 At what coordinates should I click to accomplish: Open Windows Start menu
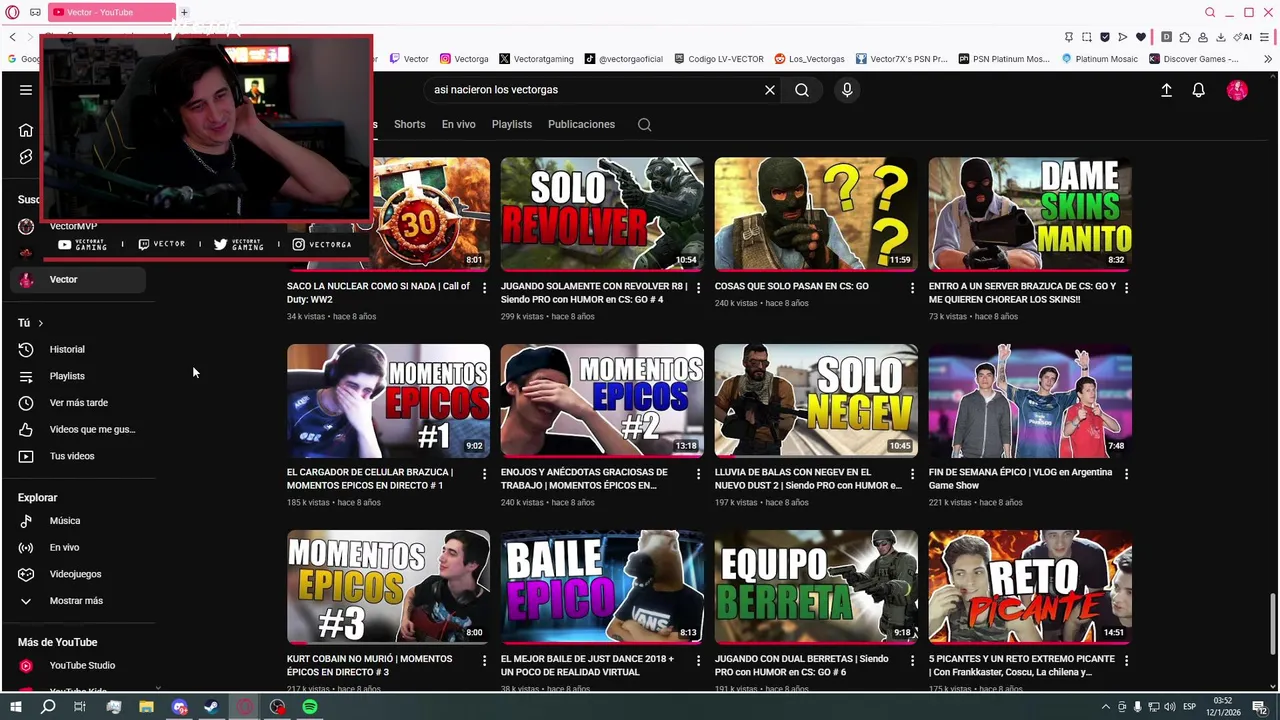click(x=15, y=707)
